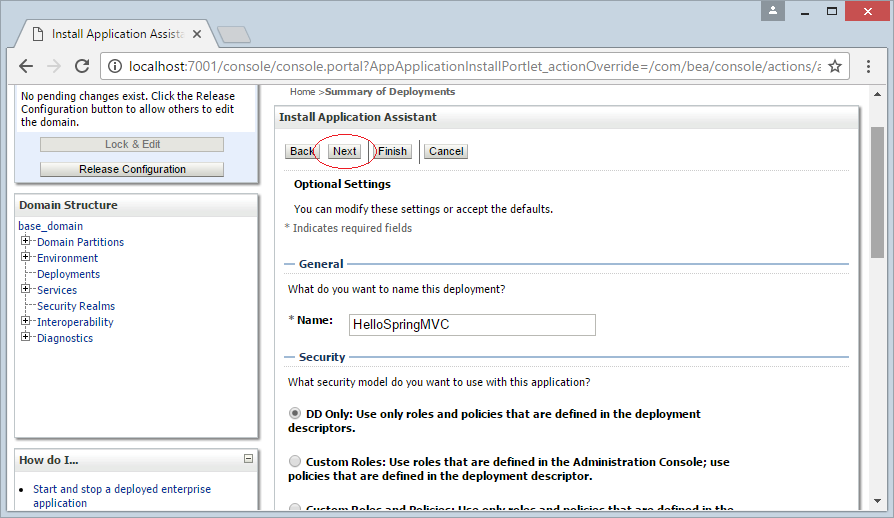Click the address bar URL
Screen dimensions: 894x518
coord(474,67)
